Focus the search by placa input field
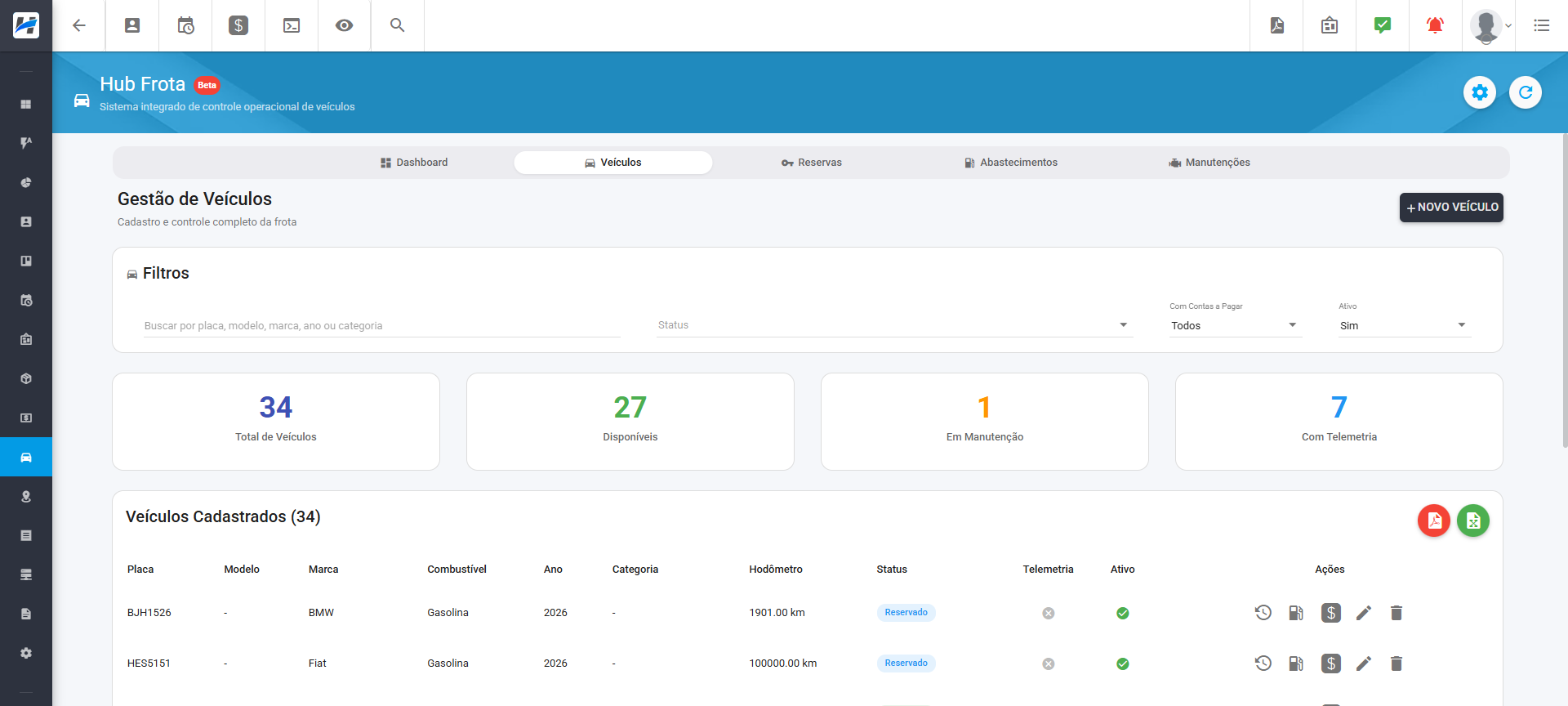1568x706 pixels. point(382,325)
